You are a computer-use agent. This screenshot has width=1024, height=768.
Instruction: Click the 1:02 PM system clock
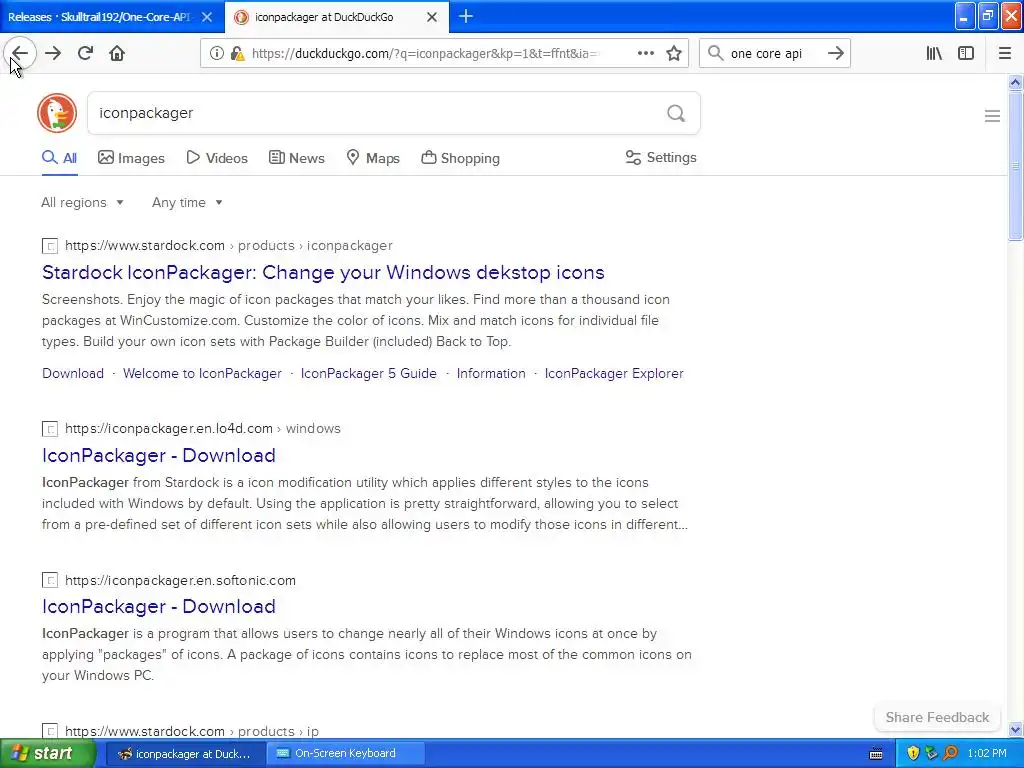click(x=987, y=754)
